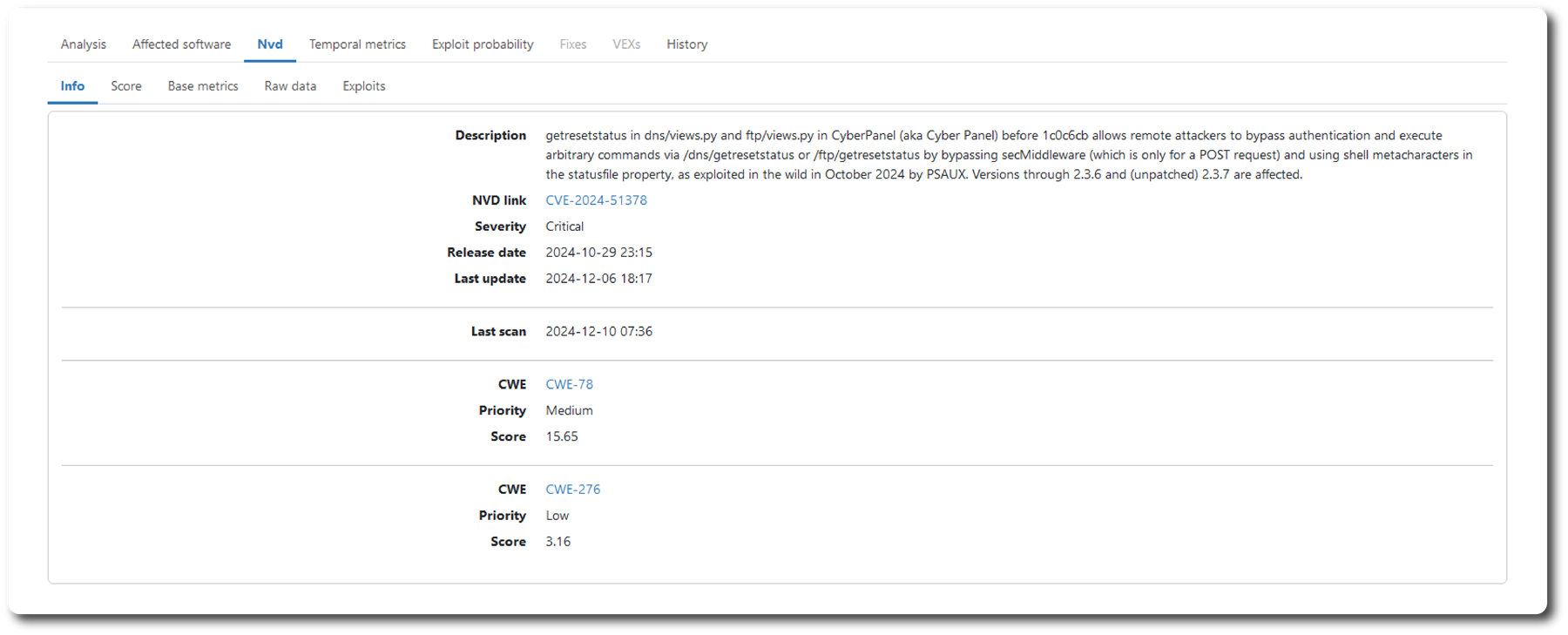The height and width of the screenshot is (635, 1568).
Task: Select the Info sub-tab
Action: tap(72, 86)
